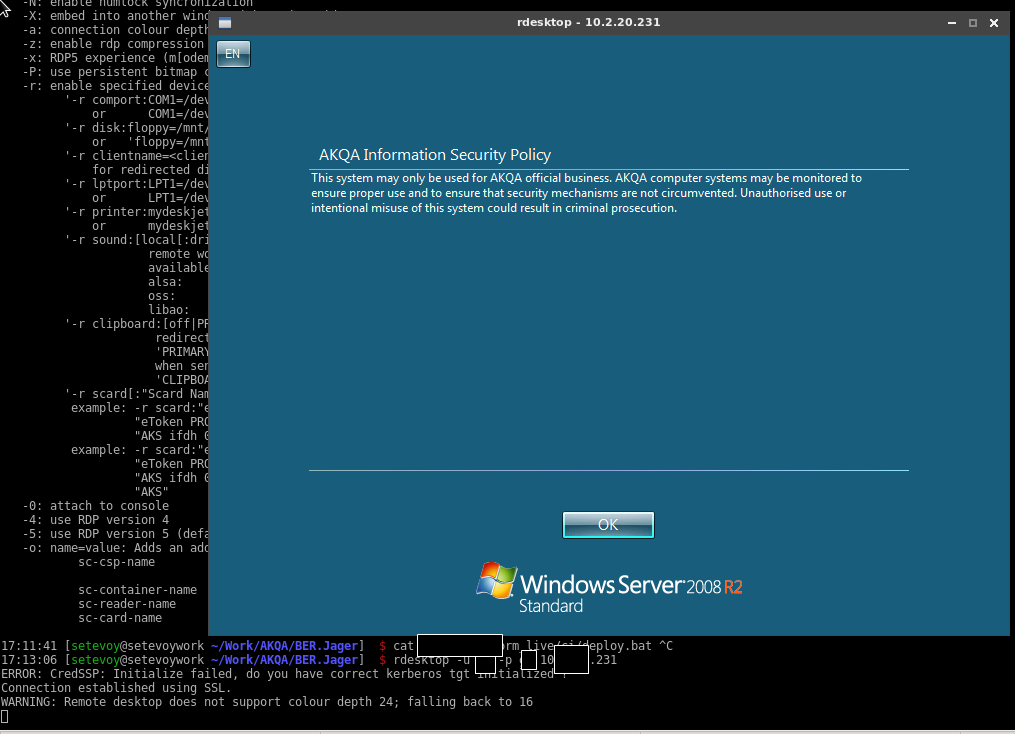Click the rdesktop window menu icon
The image size is (1015, 734).
pyautogui.click(x=225, y=23)
